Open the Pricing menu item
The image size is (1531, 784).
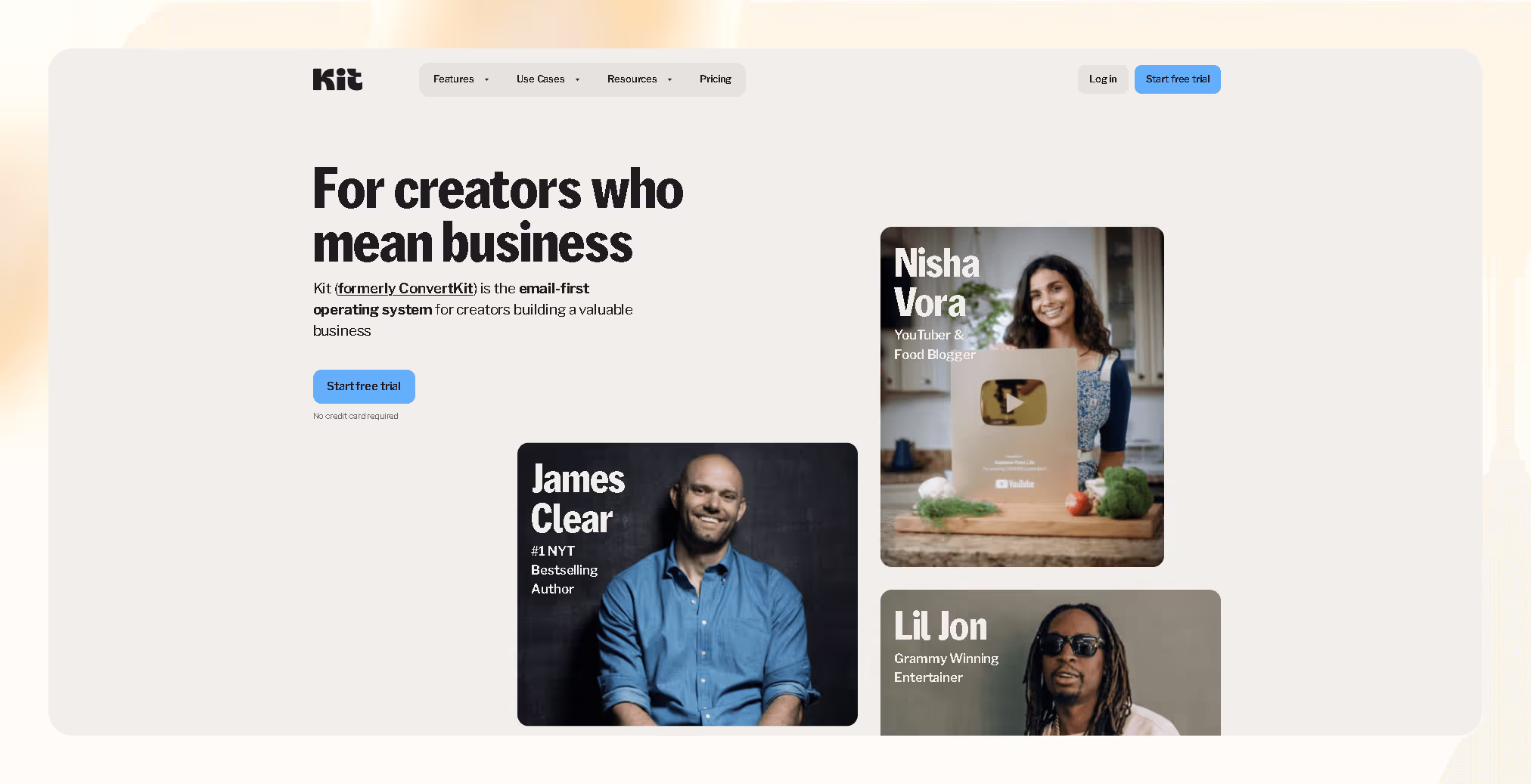(x=715, y=79)
